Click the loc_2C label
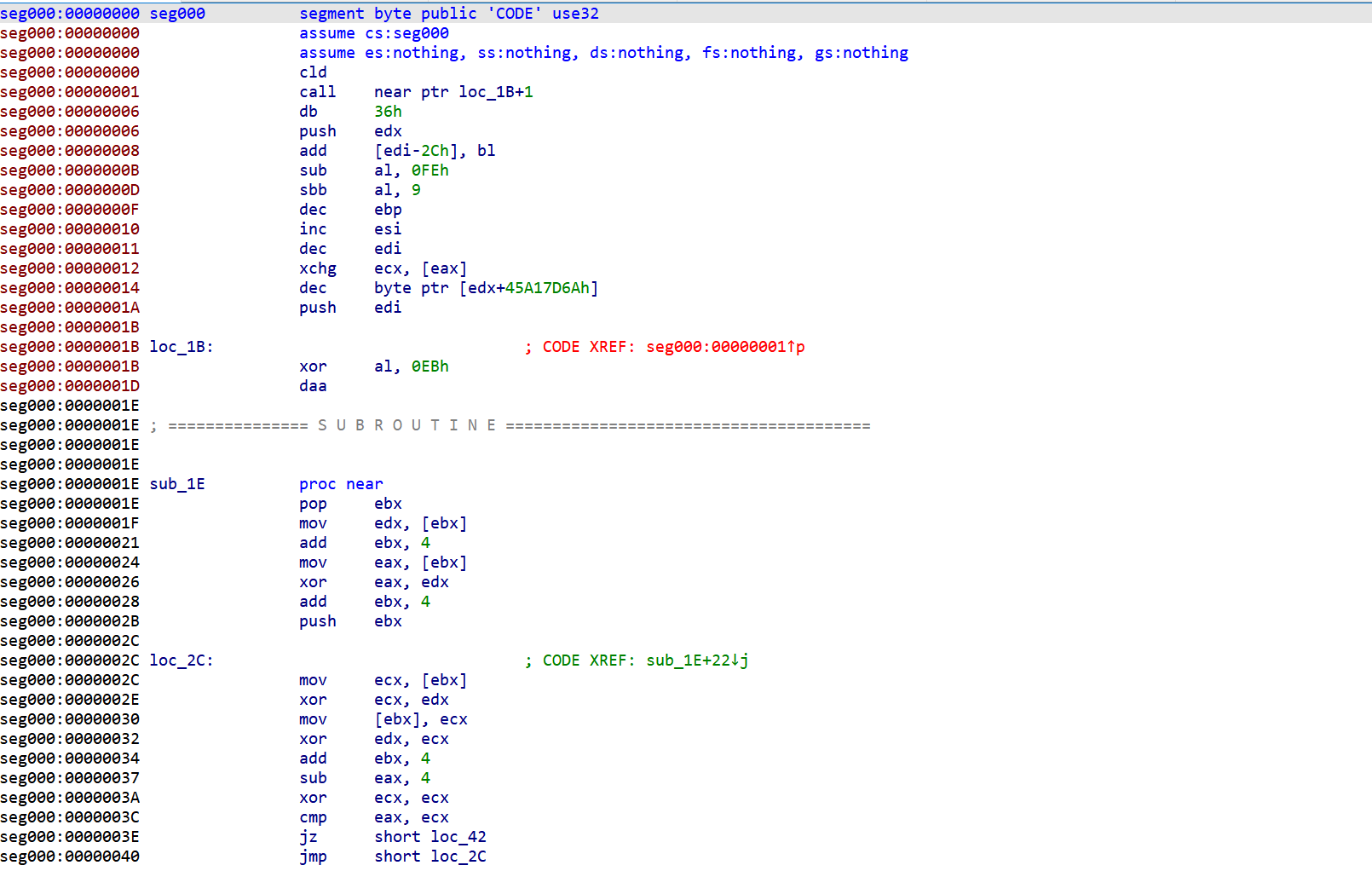Screen dimensions: 1372x871 (182, 660)
